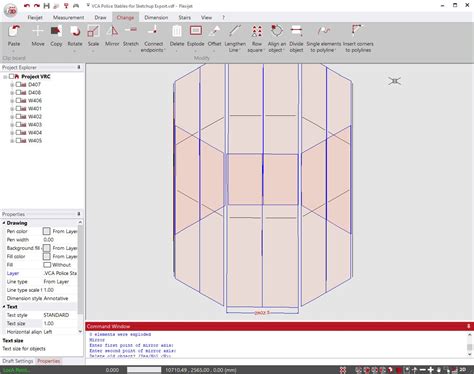
Task: Collapse the Drawing properties section
Action: pos(4,223)
